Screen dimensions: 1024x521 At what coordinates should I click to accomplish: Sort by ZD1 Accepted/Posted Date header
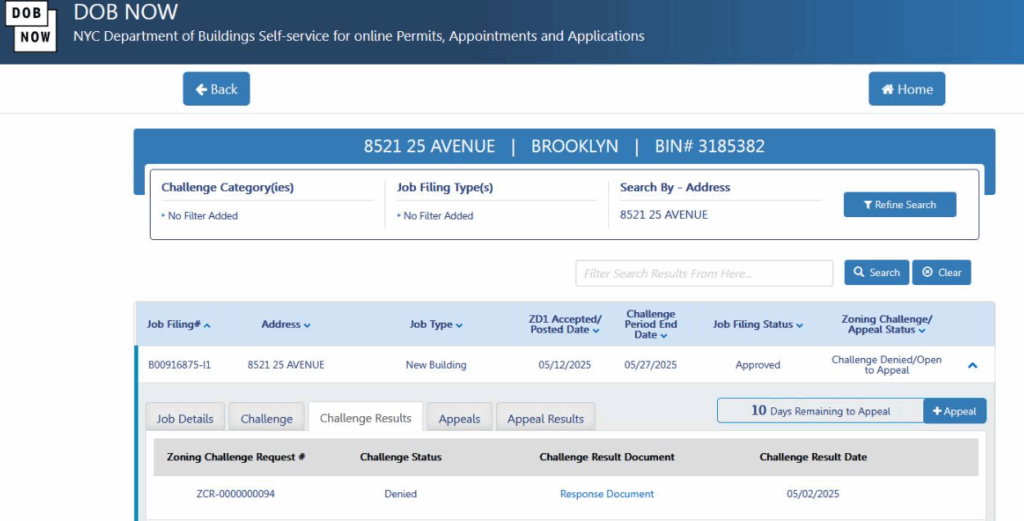pos(565,324)
